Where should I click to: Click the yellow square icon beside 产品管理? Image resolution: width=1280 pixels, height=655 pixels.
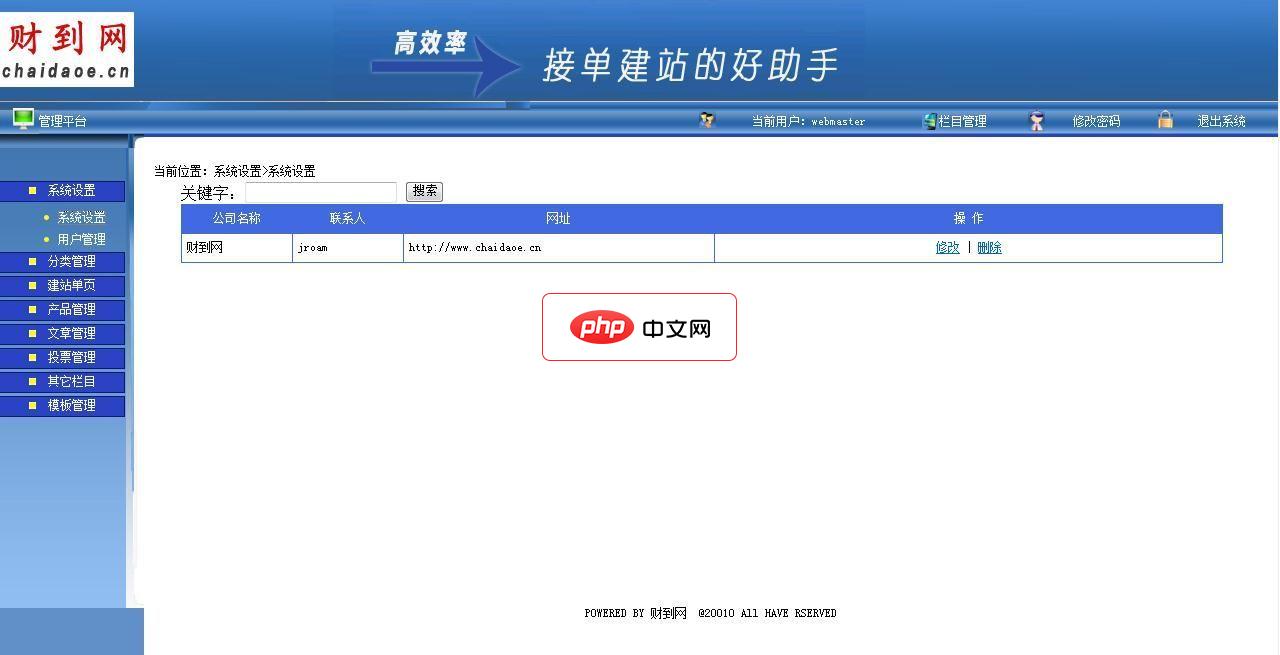(x=33, y=309)
